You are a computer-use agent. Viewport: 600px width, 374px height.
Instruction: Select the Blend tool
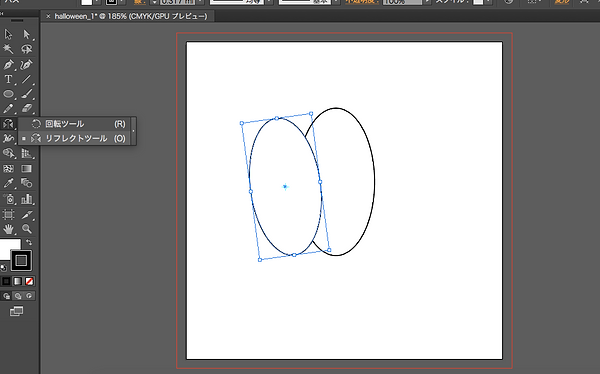[x=26, y=183]
